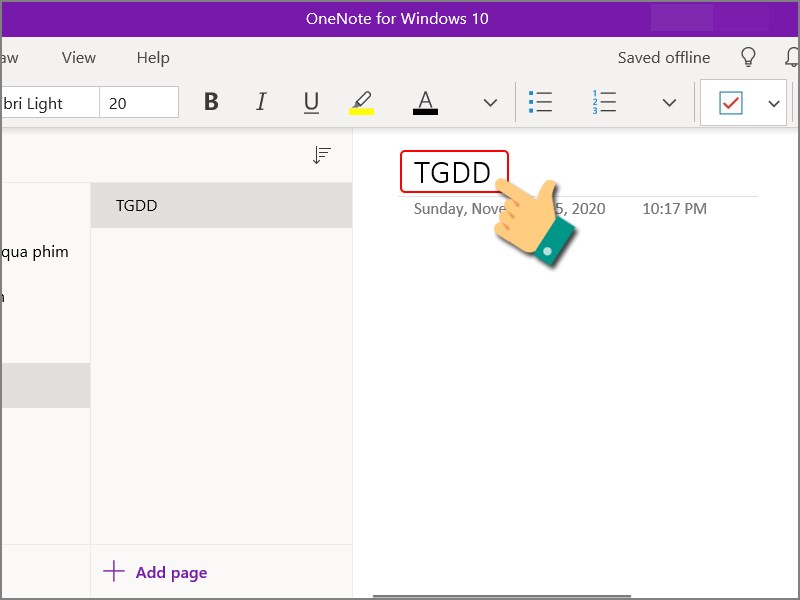This screenshot has width=800, height=600.
Task: Toggle Italic formatting
Action: 261,102
